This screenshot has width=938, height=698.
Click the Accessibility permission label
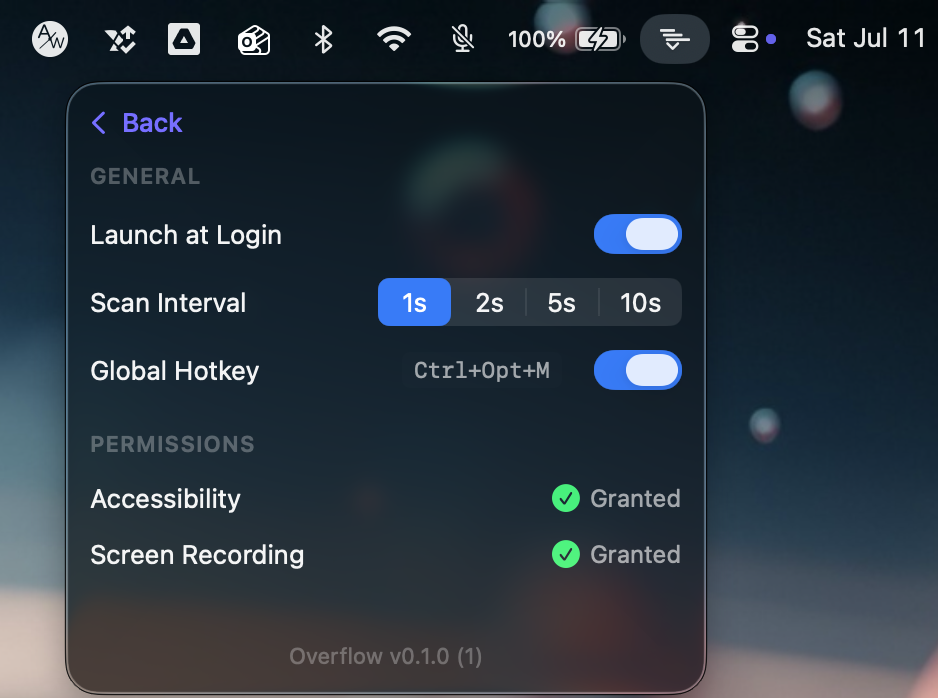click(165, 499)
